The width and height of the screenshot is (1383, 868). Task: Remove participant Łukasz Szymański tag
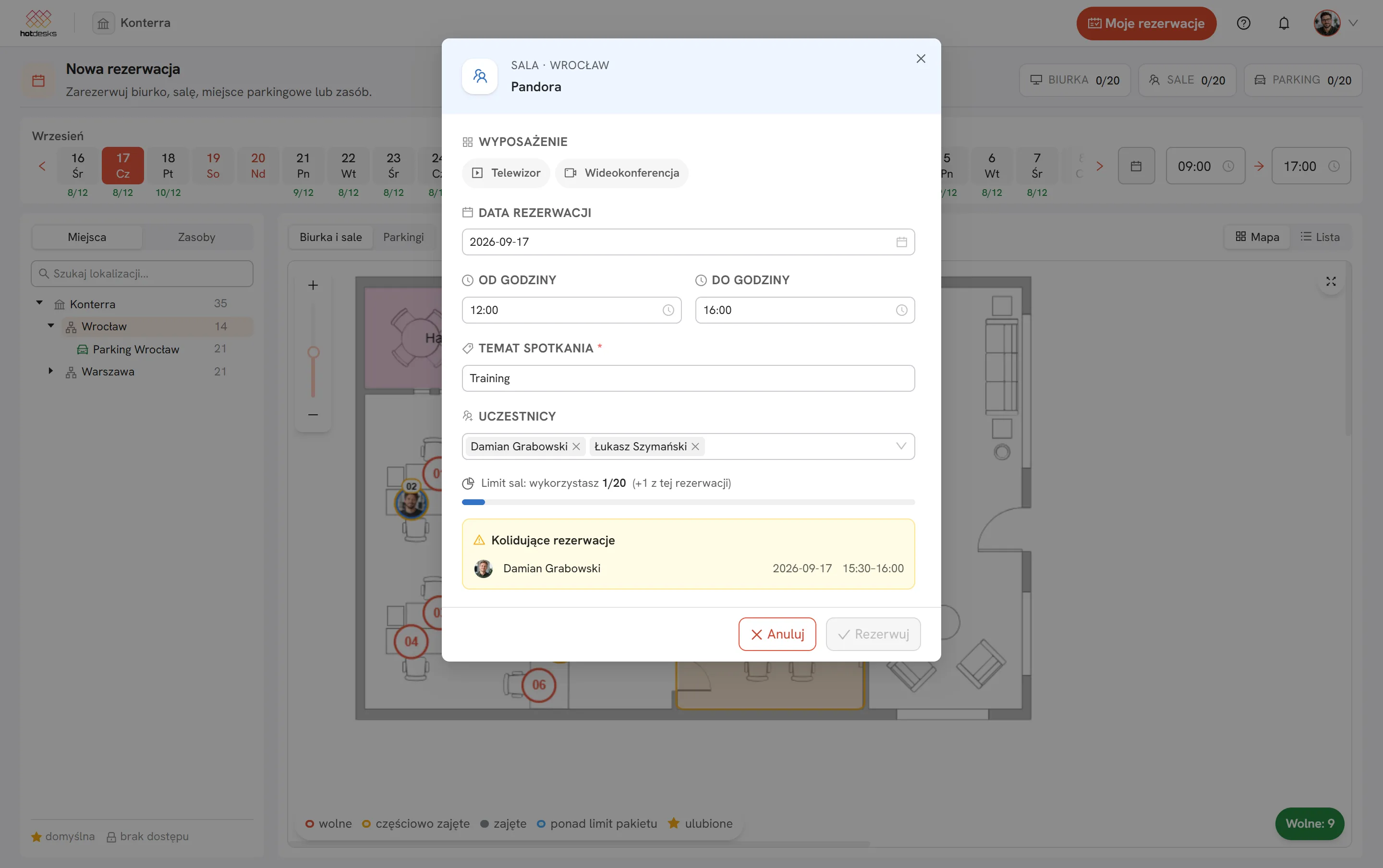pos(695,446)
